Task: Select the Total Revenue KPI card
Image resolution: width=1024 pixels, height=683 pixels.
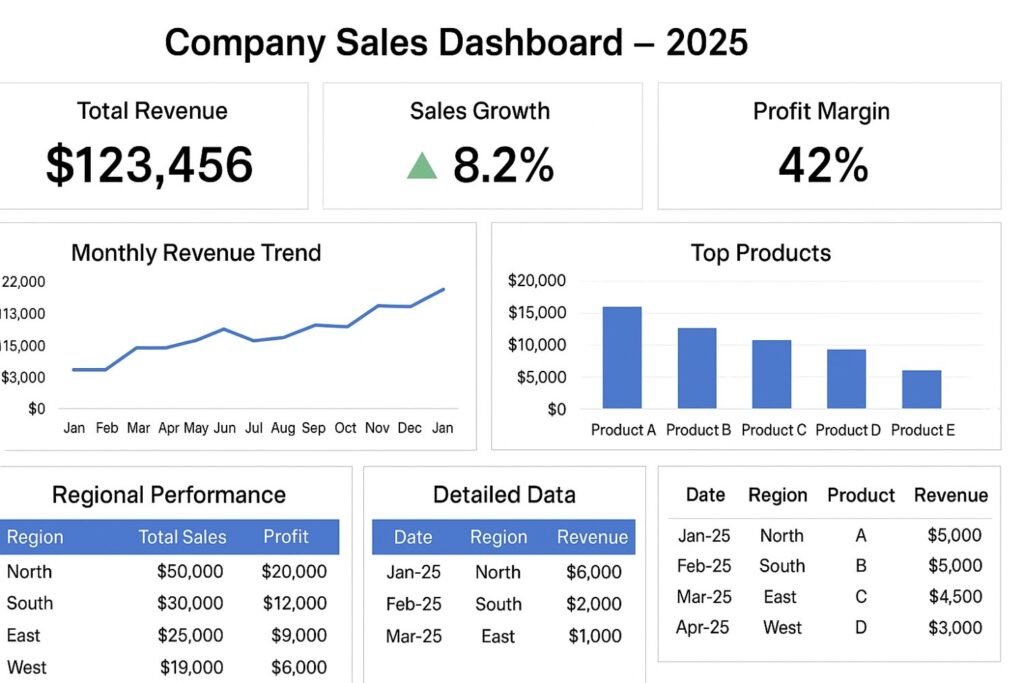Action: click(153, 145)
